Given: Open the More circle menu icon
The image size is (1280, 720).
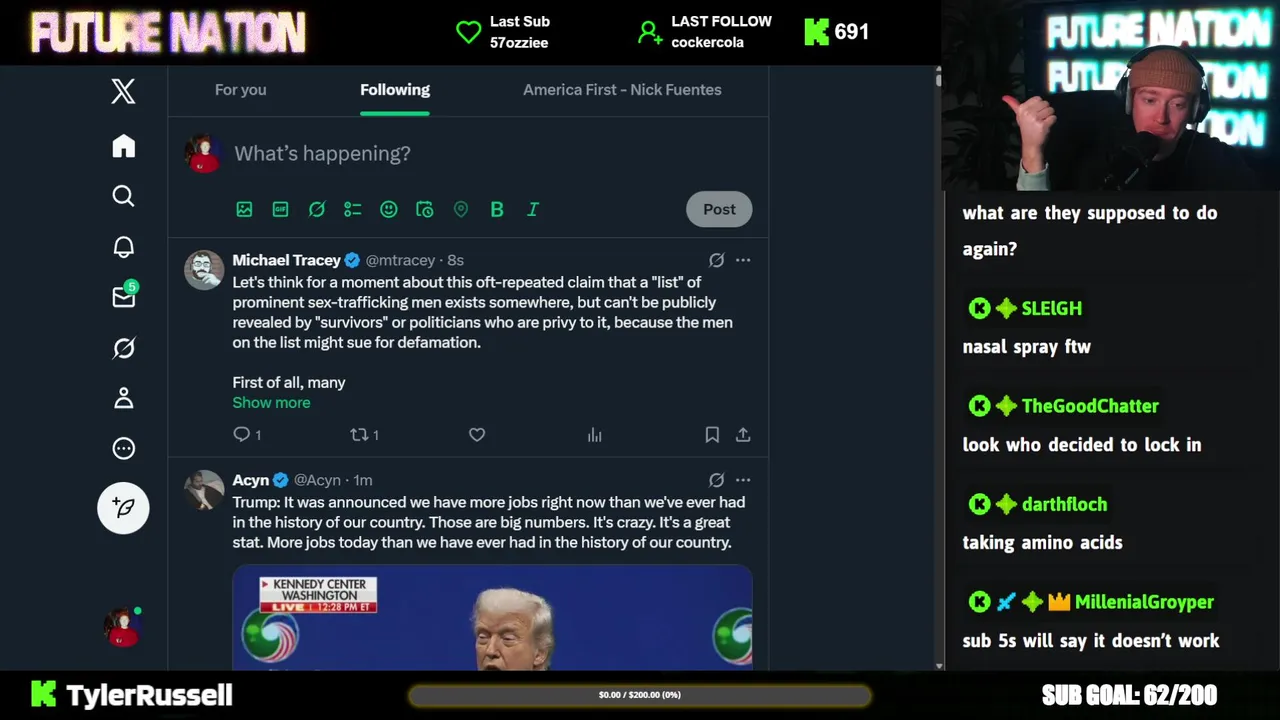Looking at the screenshot, I should pyautogui.click(x=123, y=448).
